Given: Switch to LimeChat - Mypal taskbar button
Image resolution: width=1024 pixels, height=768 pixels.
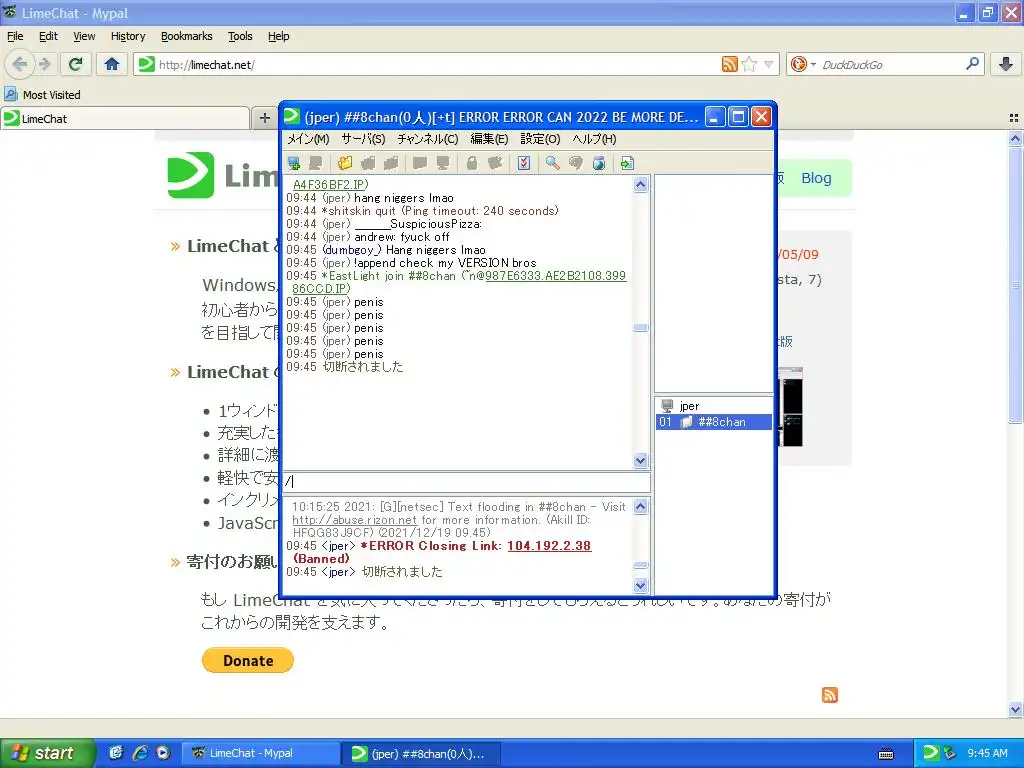Looking at the screenshot, I should (x=259, y=753).
